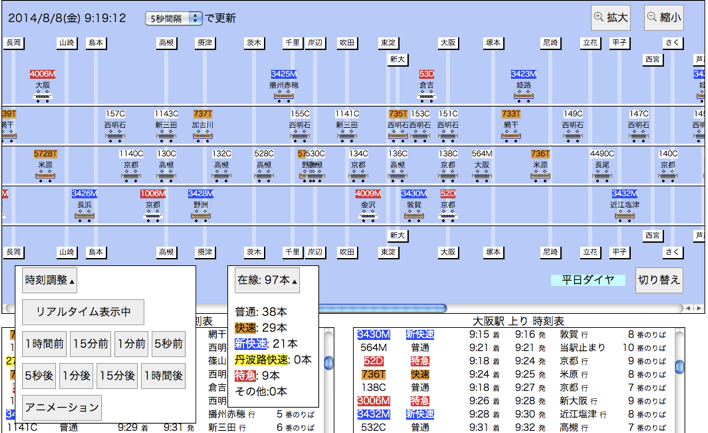Zoom in with the 拡大 button
Image resolution: width=708 pixels, height=433 pixels.
[x=610, y=17]
